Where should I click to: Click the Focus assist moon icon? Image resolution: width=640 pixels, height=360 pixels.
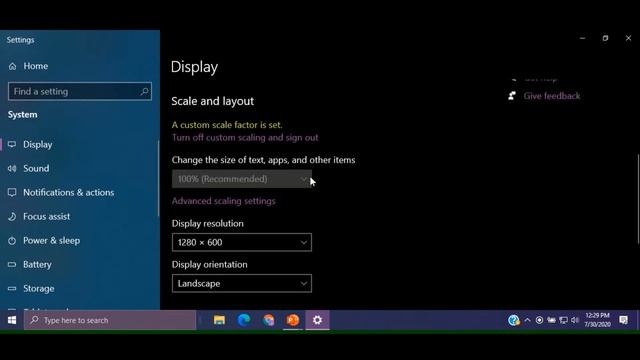pyautogui.click(x=12, y=216)
